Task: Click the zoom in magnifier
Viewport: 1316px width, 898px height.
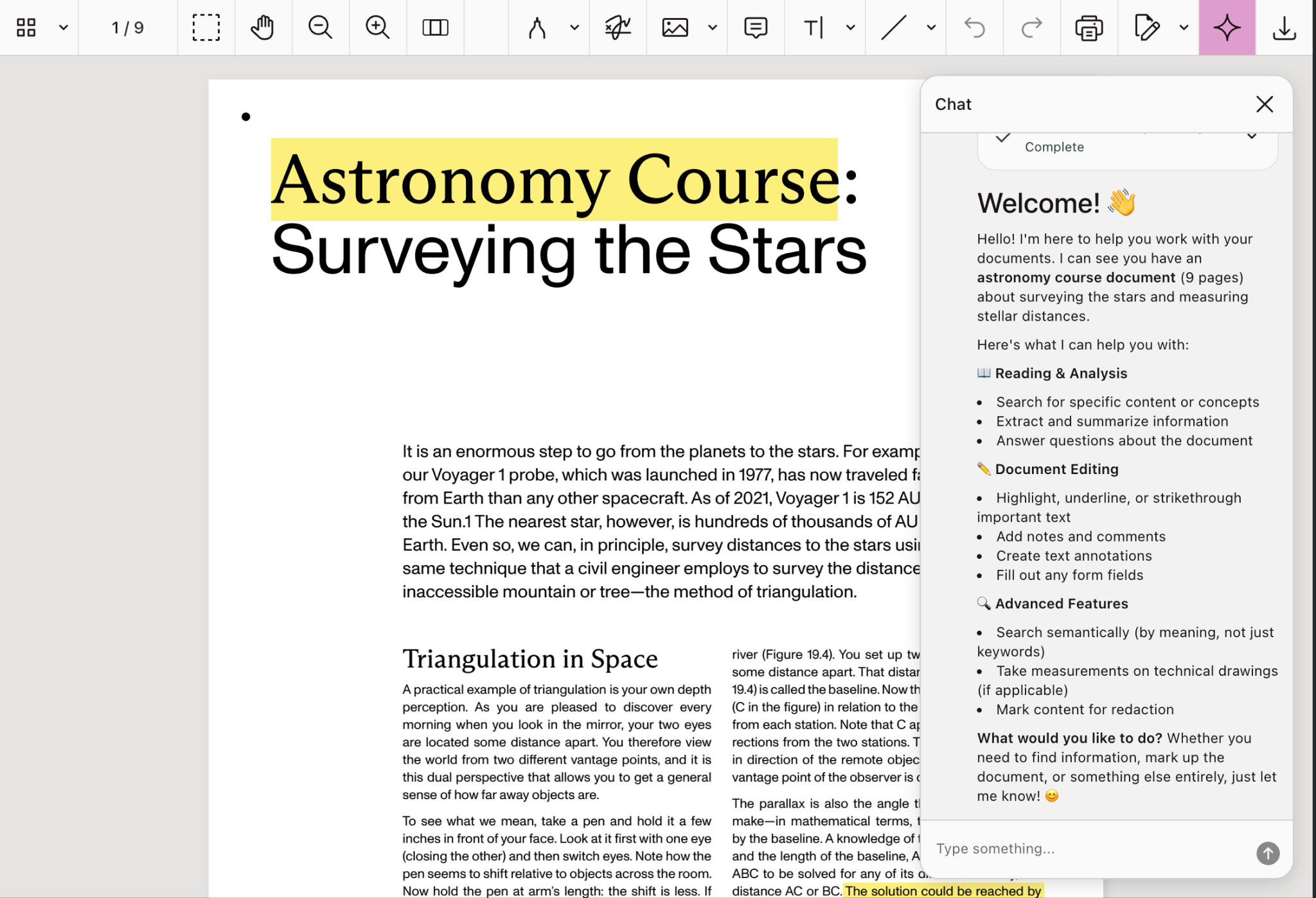Action: [x=377, y=28]
